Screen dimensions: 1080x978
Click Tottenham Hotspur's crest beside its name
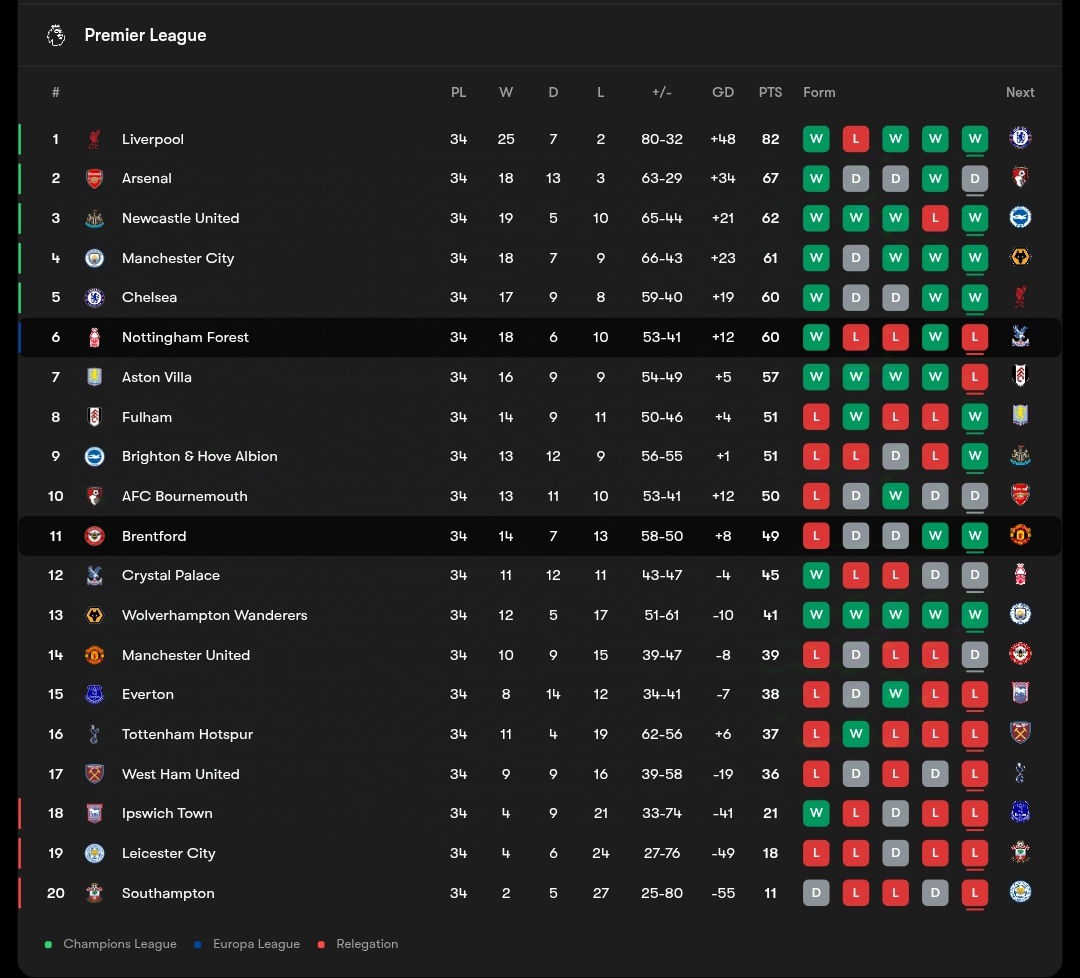coord(94,734)
